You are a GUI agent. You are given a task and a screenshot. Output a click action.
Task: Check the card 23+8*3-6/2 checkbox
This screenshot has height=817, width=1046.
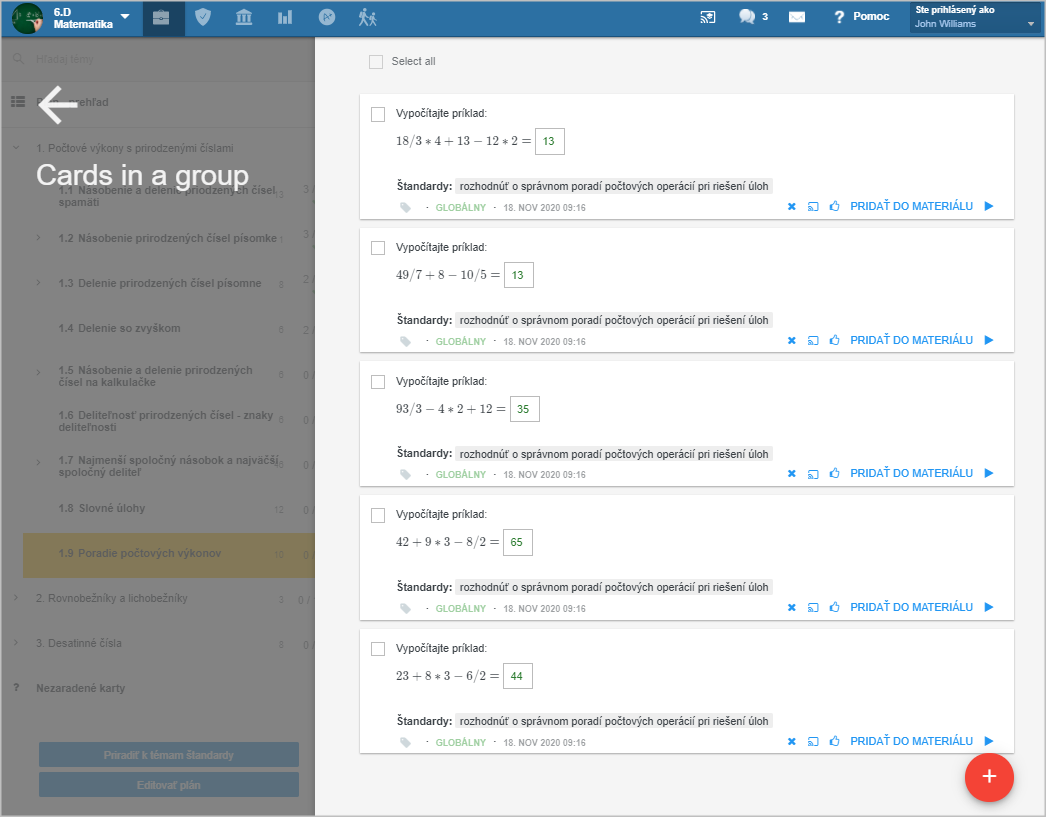pyautogui.click(x=378, y=649)
